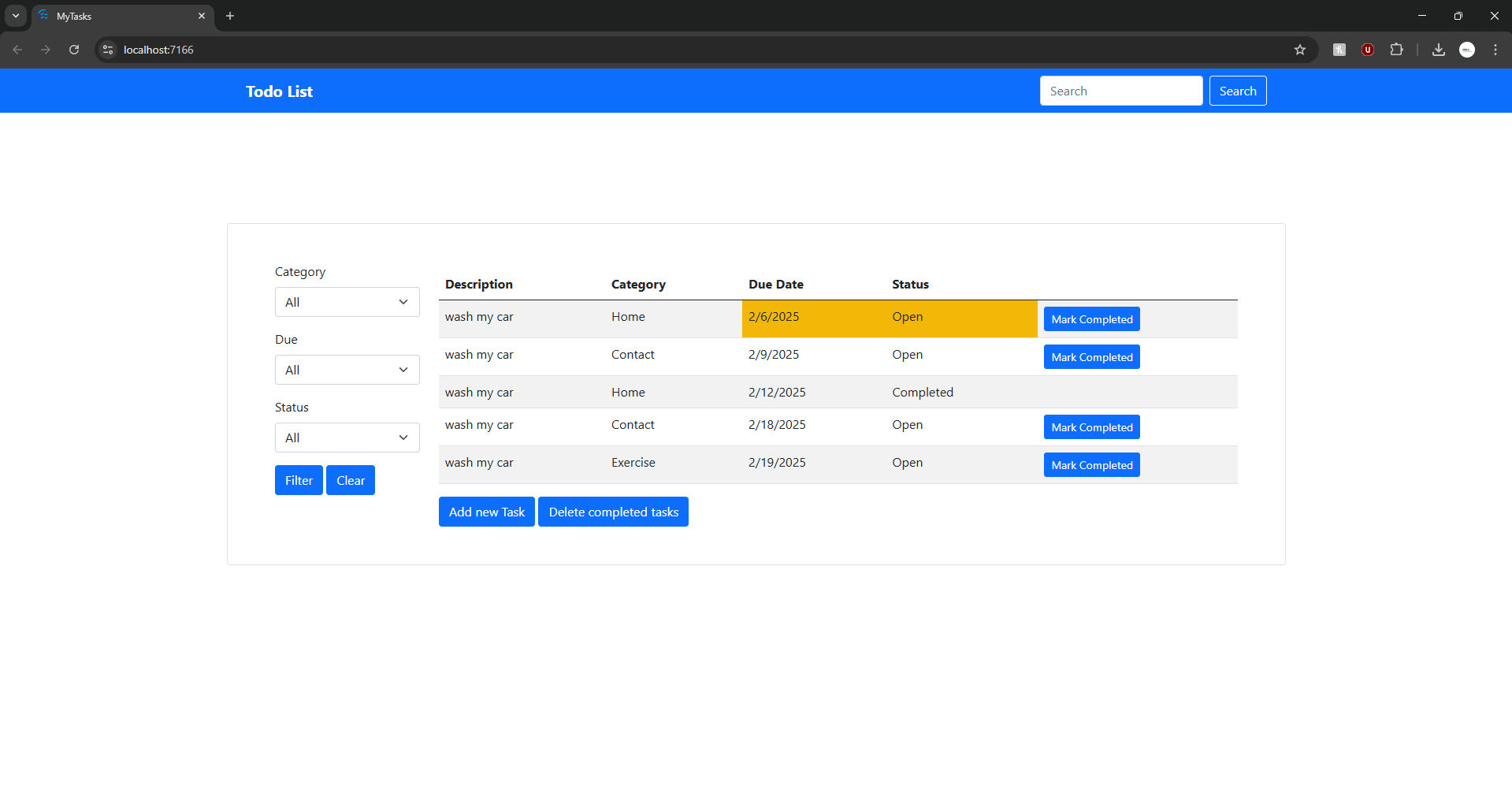Mark the 2/18/2025 task completed

[1091, 427]
